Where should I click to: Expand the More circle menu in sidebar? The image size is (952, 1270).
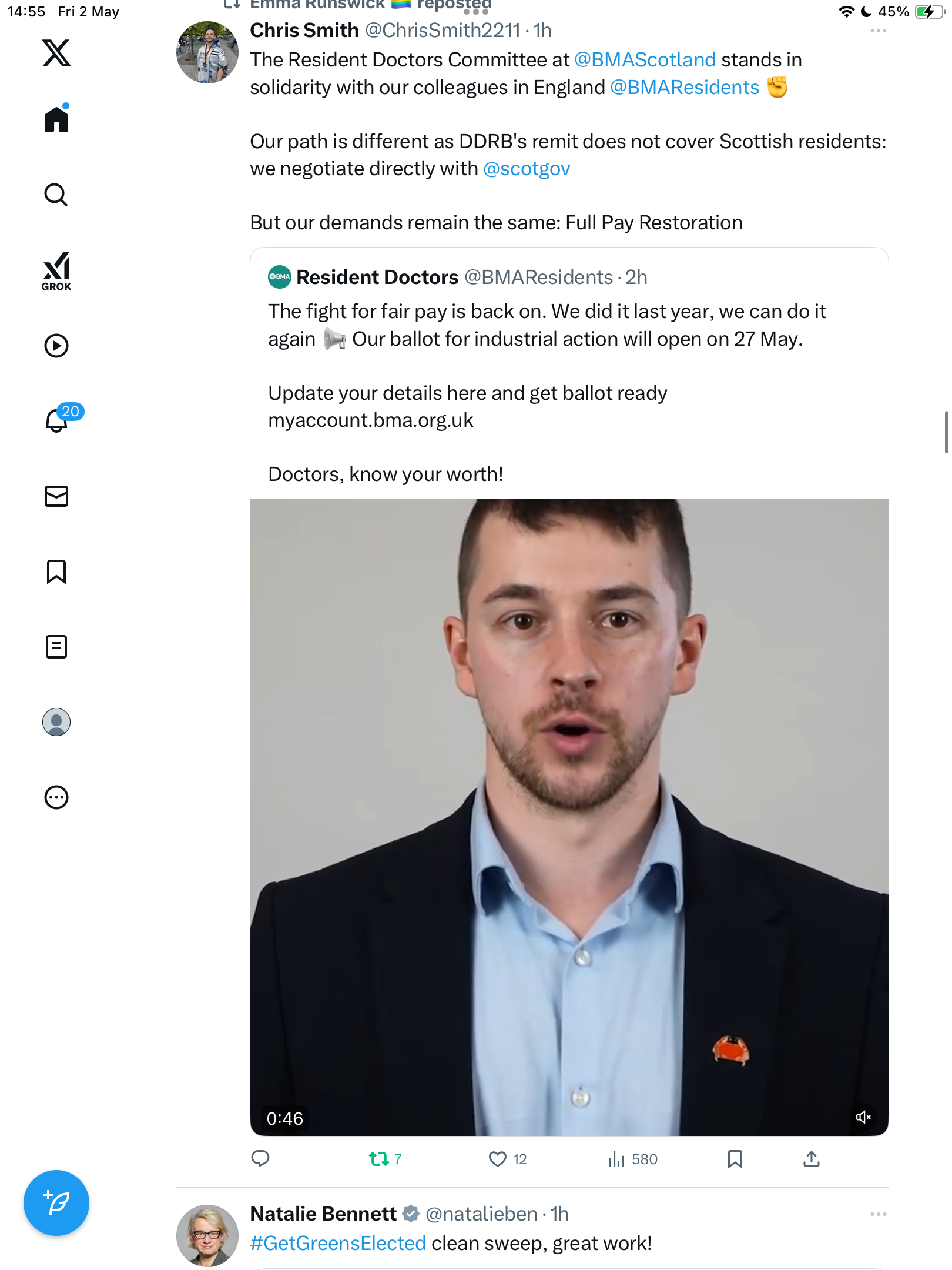(x=56, y=797)
